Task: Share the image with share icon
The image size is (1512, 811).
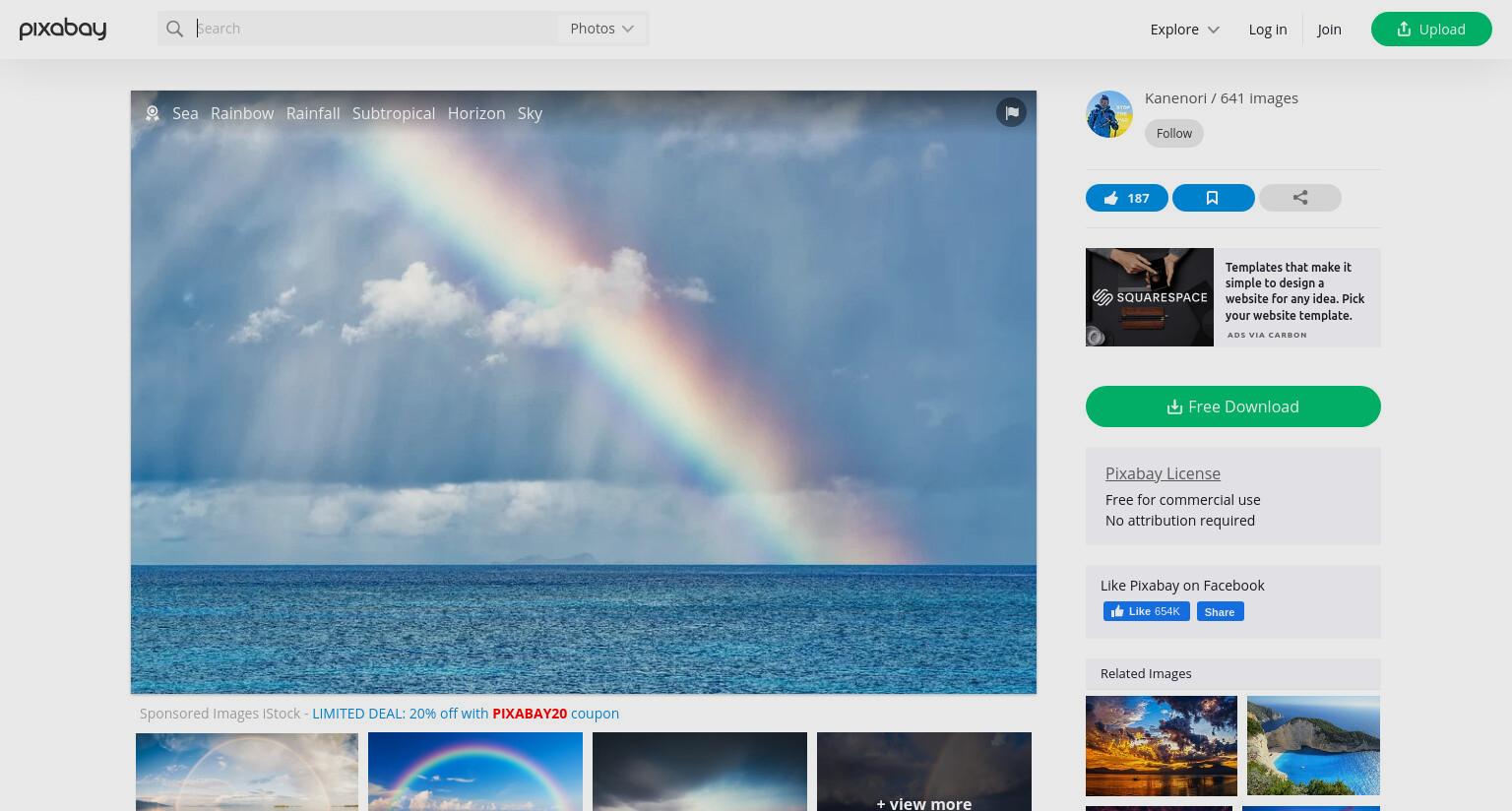Action: click(x=1300, y=198)
